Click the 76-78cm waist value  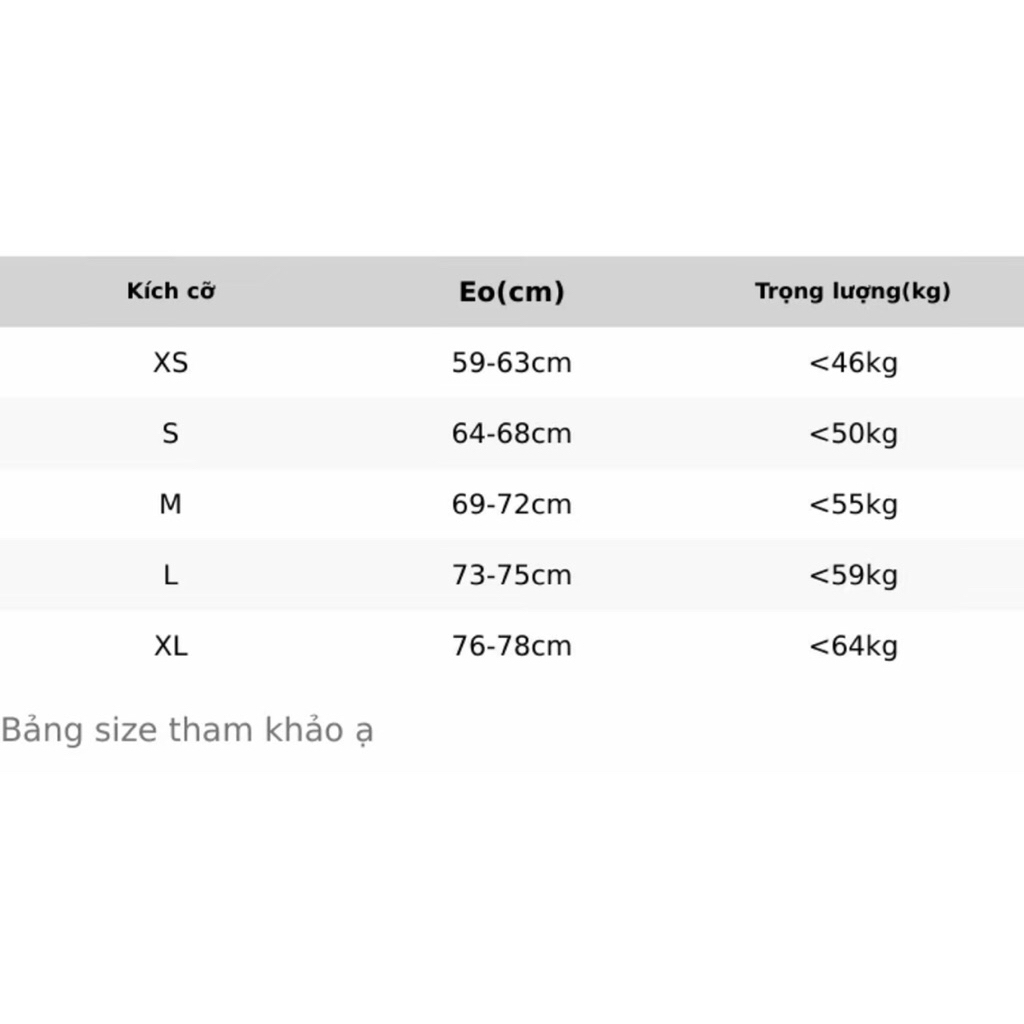[511, 646]
